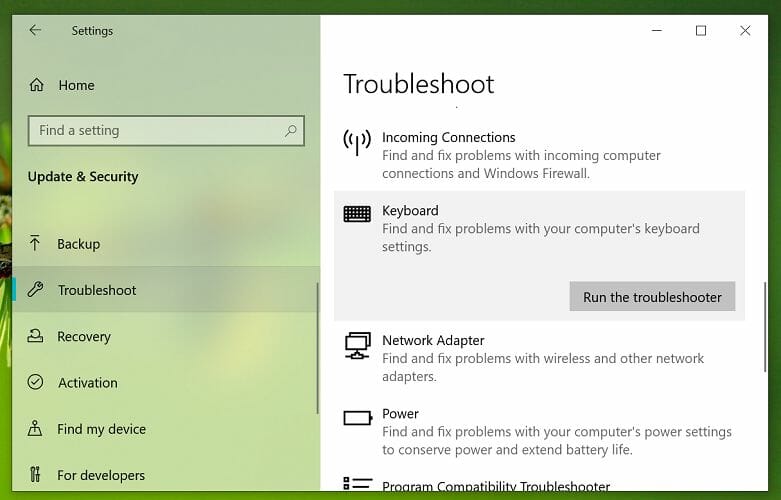Open the Recovery section
Viewport: 781px width, 500px height.
[164, 336]
